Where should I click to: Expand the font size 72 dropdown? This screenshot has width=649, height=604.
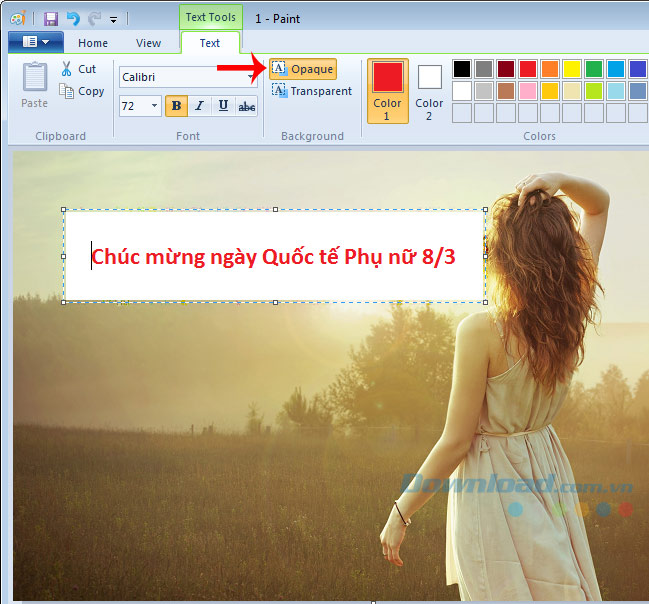154,106
